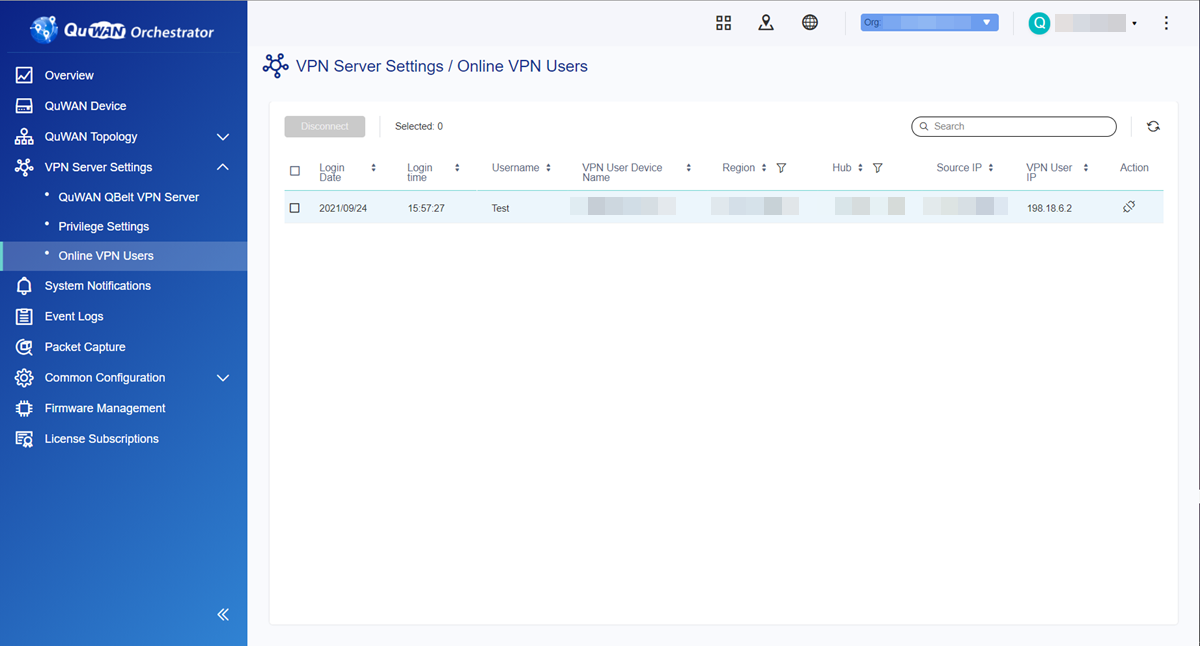
Task: Click the QuWAN Orchestrator logo
Action: coord(123,31)
